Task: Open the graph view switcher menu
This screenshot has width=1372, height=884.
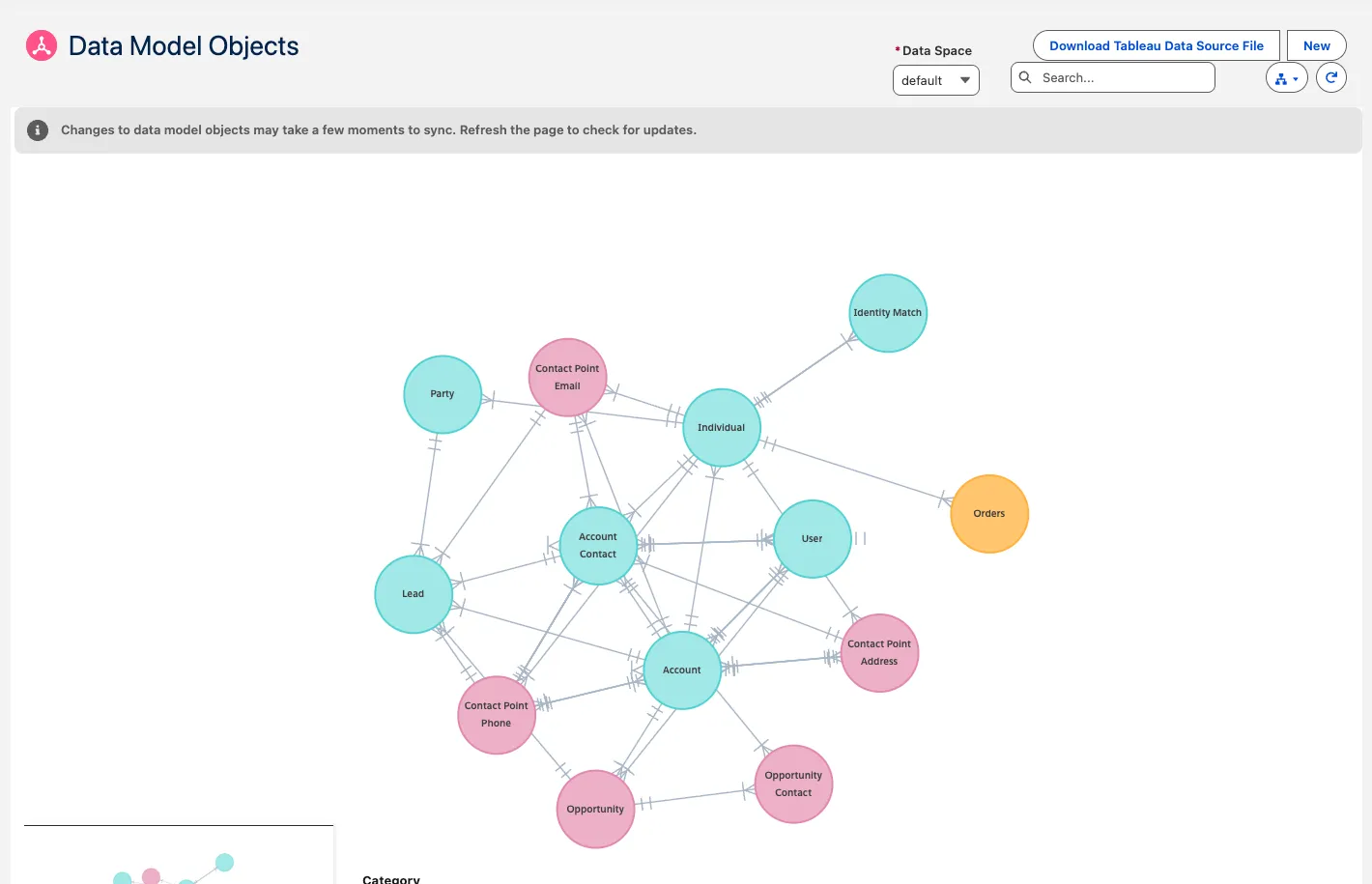Action: 1286,78
